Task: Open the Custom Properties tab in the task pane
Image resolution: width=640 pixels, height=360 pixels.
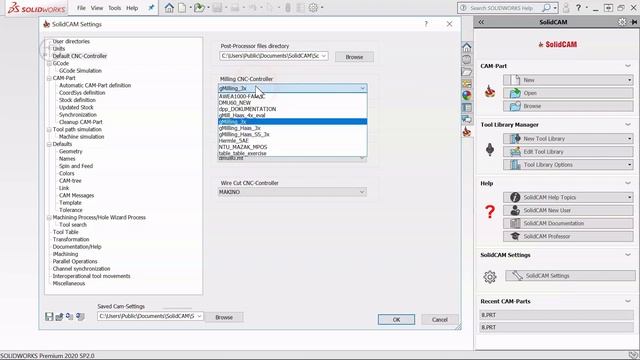Action: click(x=467, y=108)
